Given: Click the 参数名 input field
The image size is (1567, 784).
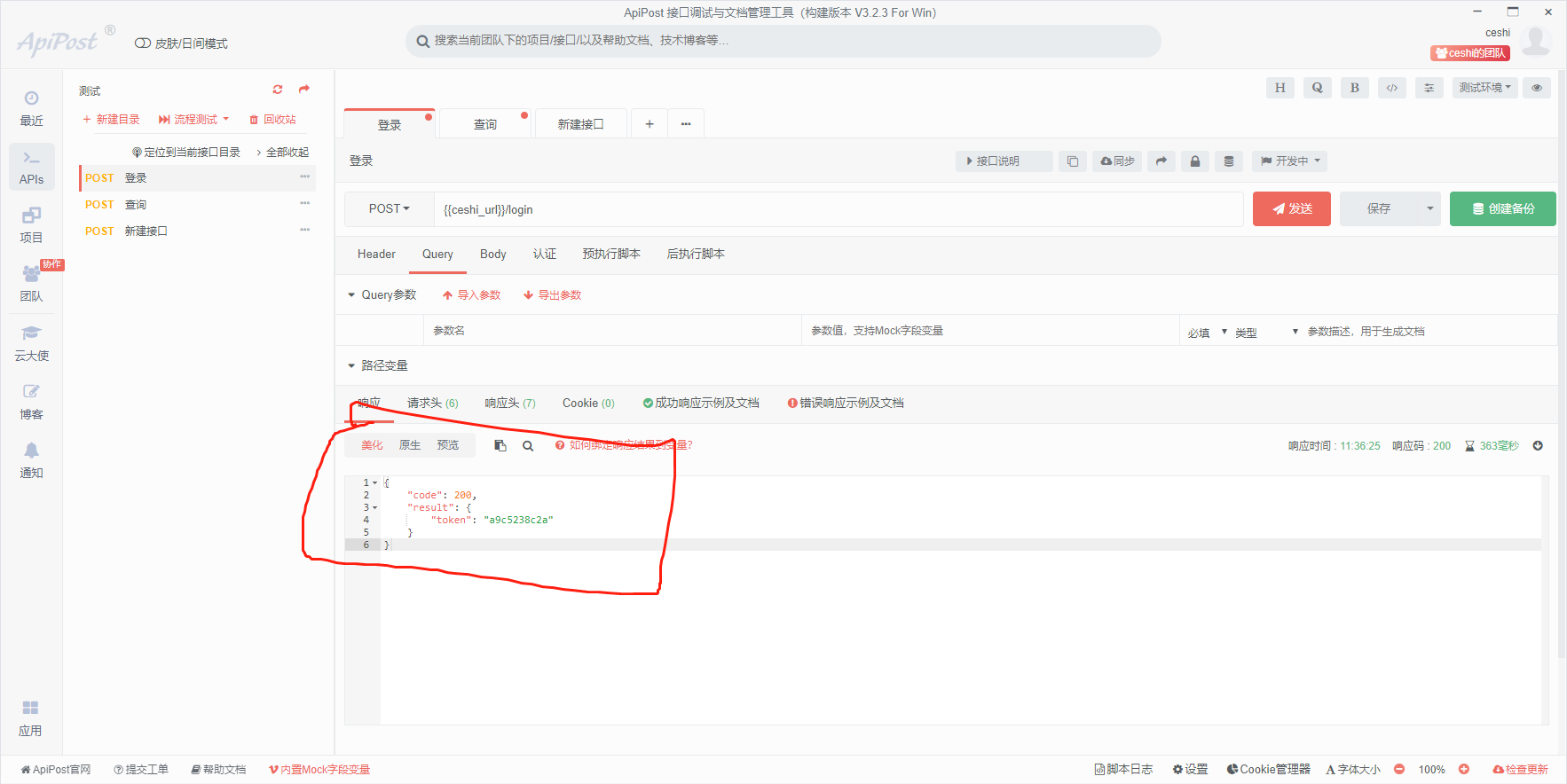Looking at the screenshot, I should [612, 331].
